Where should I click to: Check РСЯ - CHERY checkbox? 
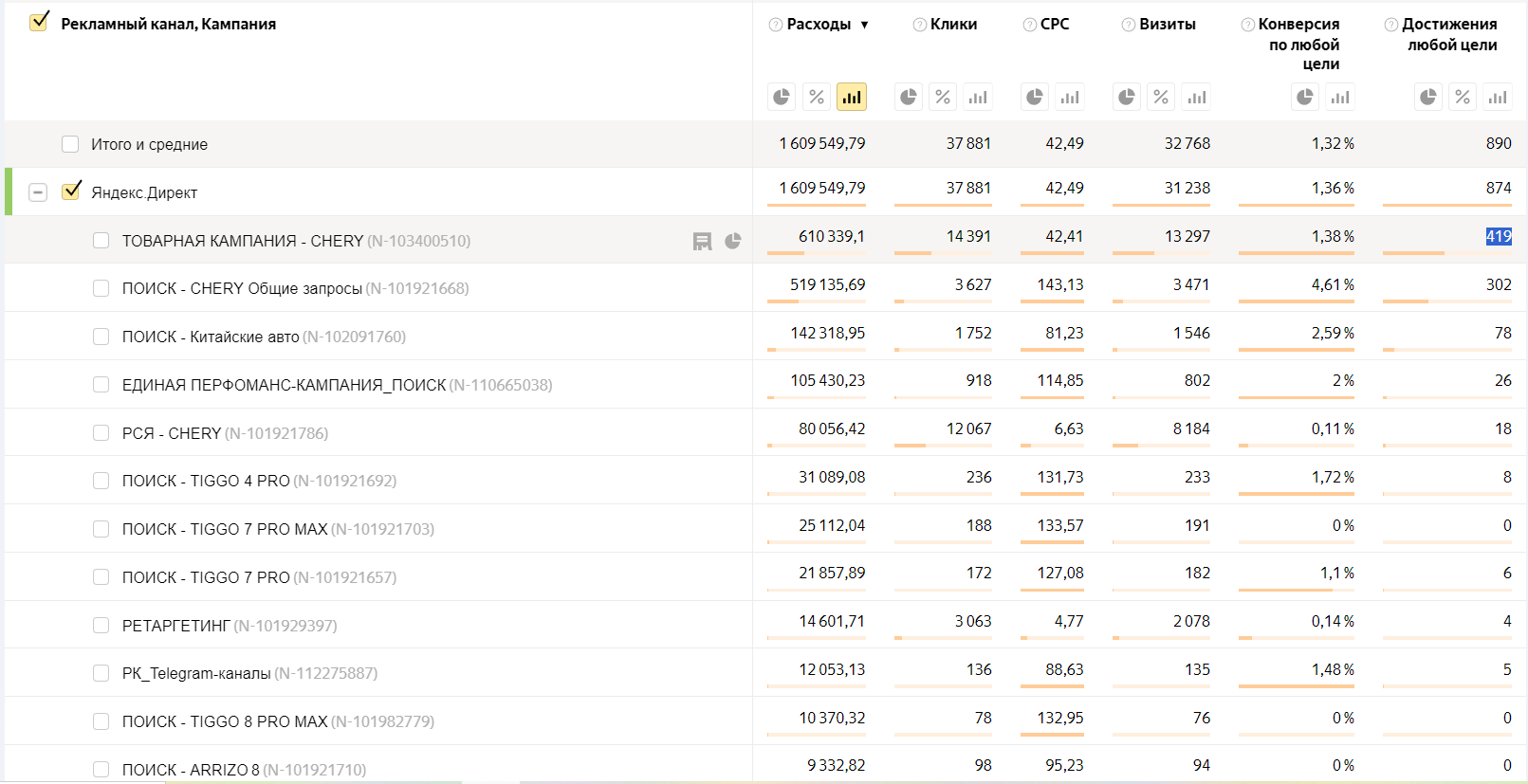(x=101, y=433)
